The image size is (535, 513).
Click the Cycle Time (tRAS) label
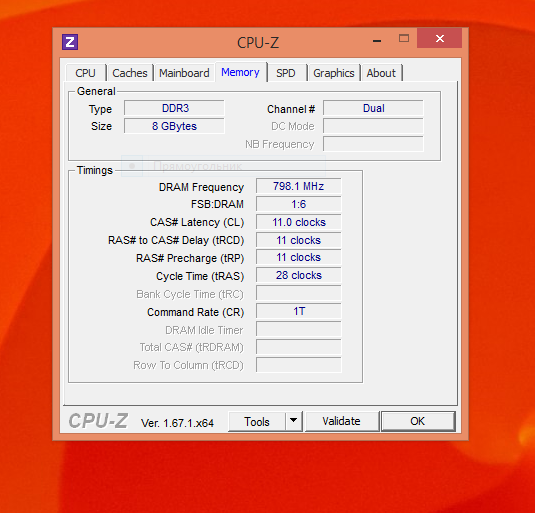(200, 276)
